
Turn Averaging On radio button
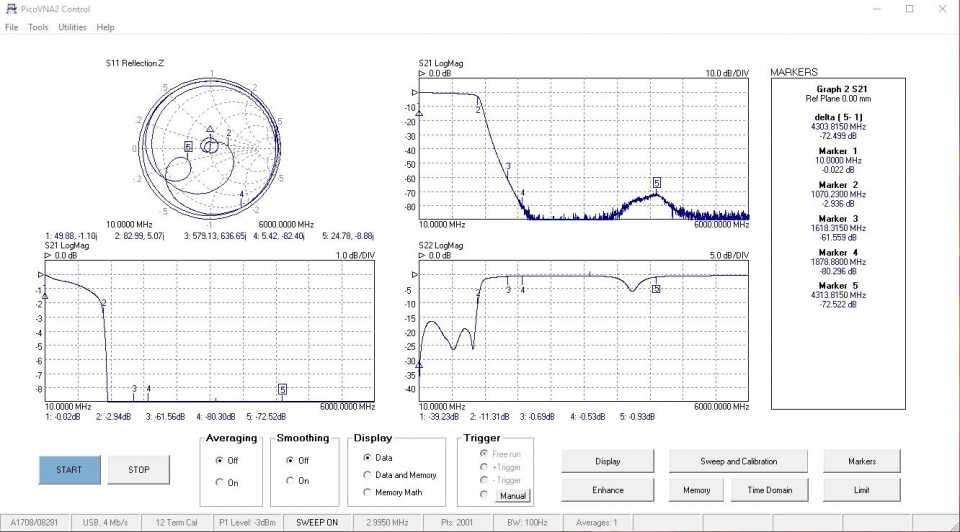coord(220,482)
